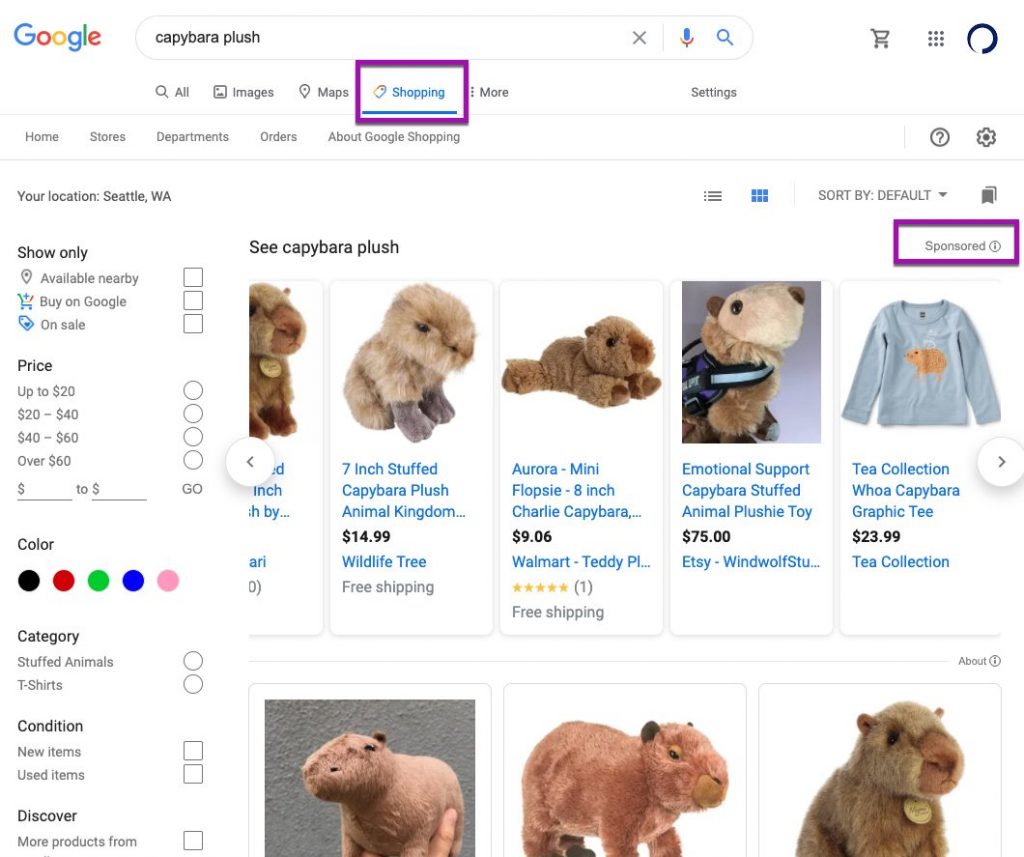Visit the Wildlife Tree seller link
This screenshot has height=857, width=1024.
coord(384,562)
